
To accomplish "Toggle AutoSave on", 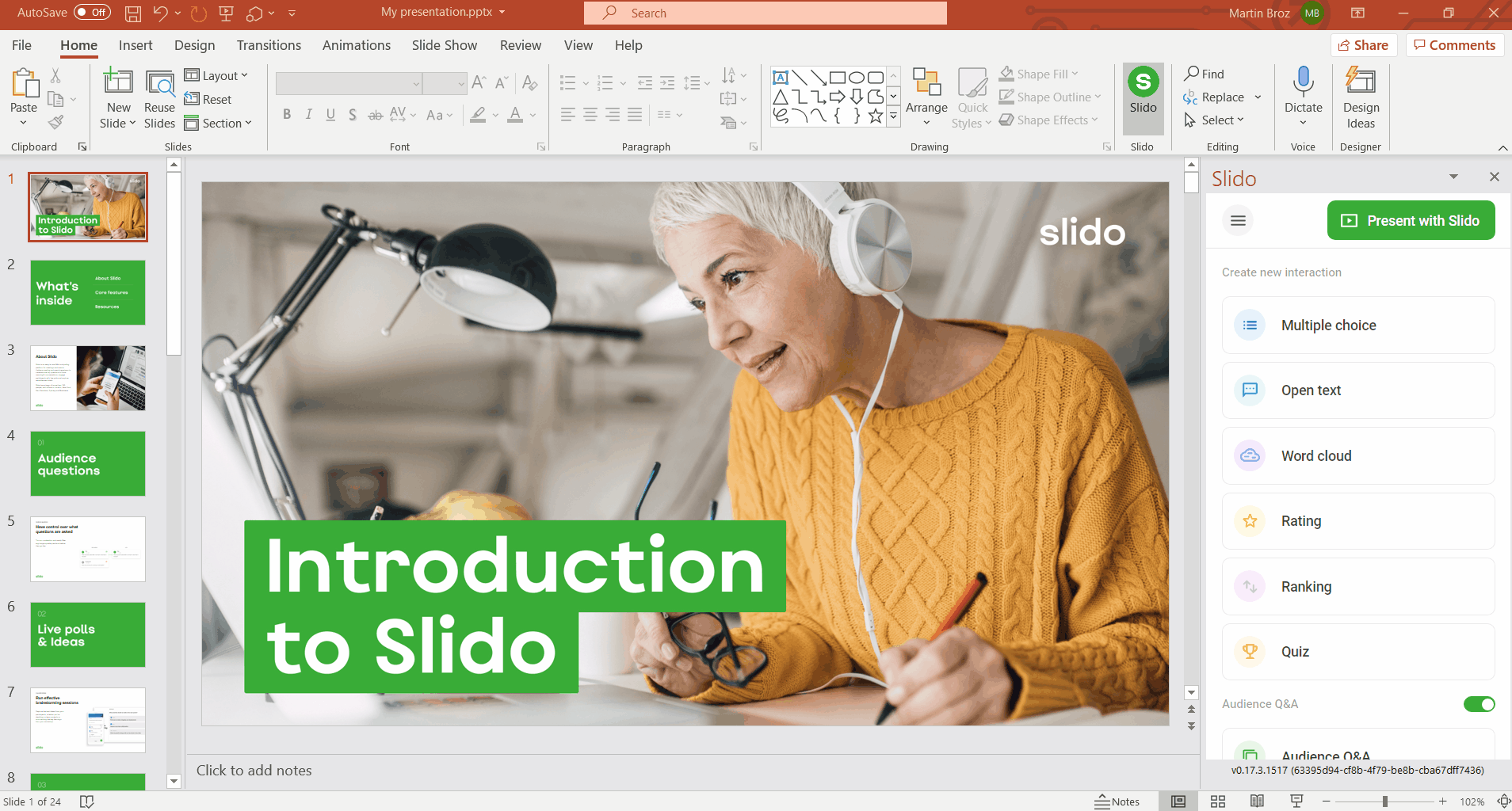I will (92, 13).
